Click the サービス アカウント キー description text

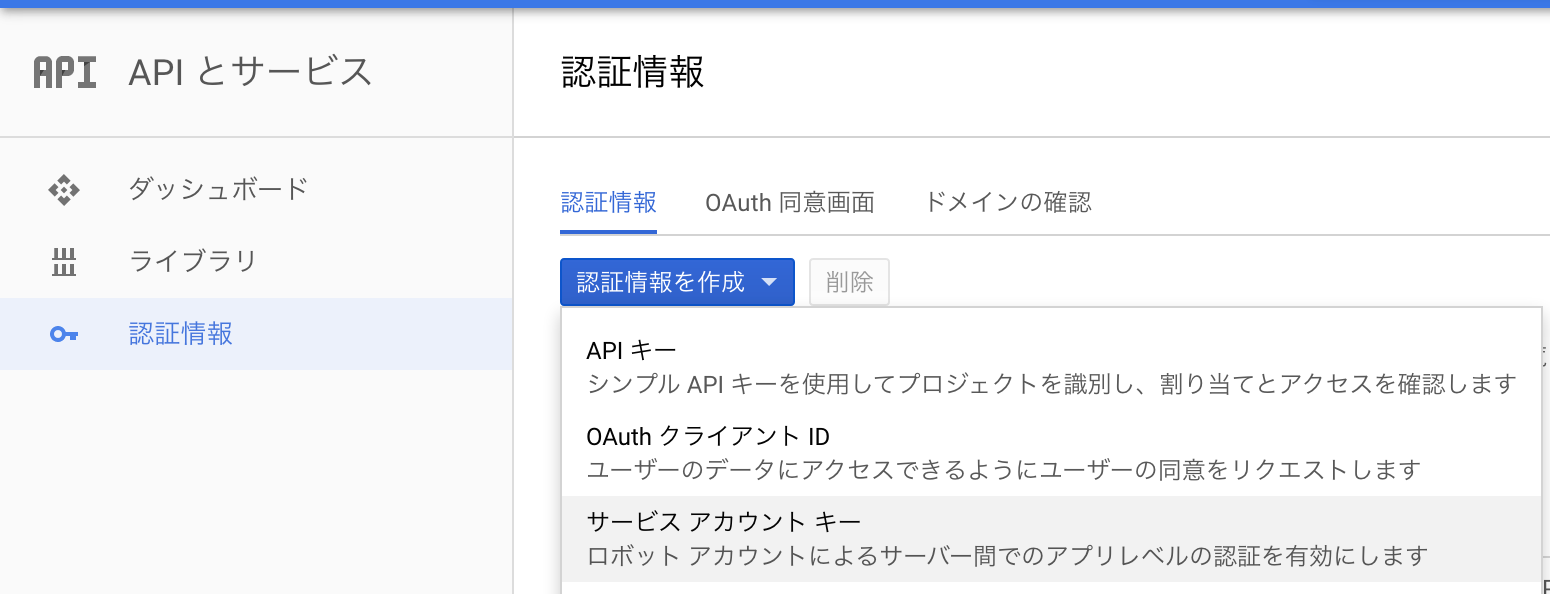1007,555
